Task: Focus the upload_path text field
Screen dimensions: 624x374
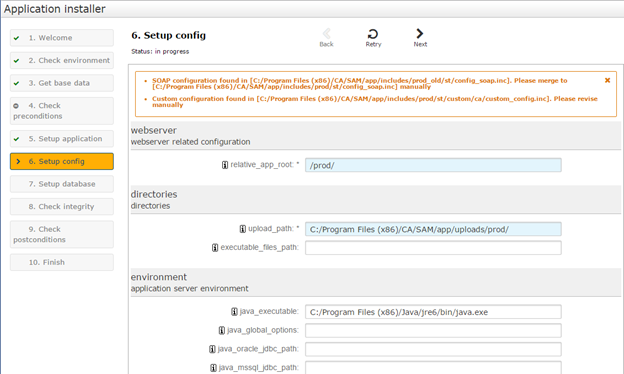Action: tap(433, 229)
